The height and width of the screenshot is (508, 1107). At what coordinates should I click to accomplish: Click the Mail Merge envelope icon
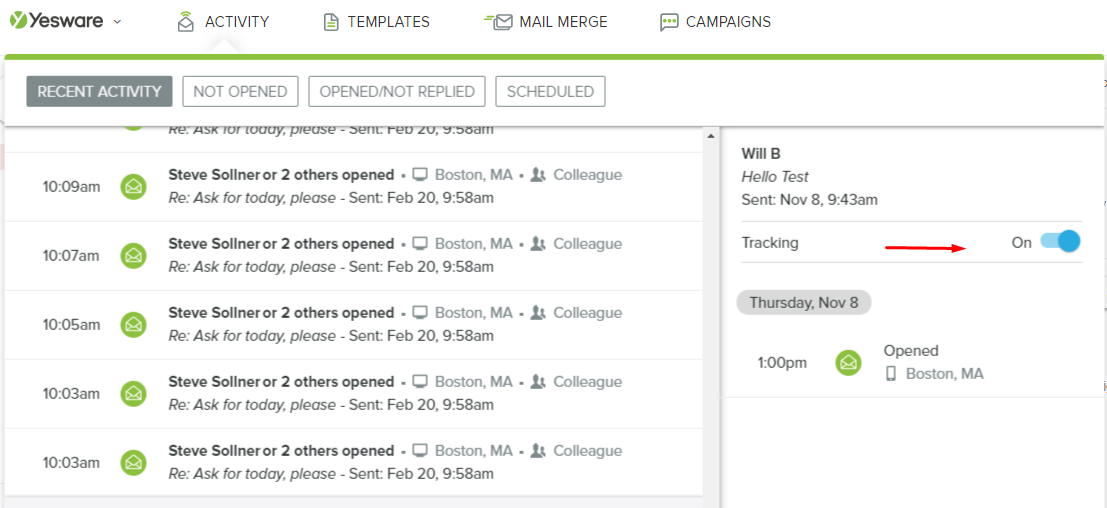pos(498,21)
